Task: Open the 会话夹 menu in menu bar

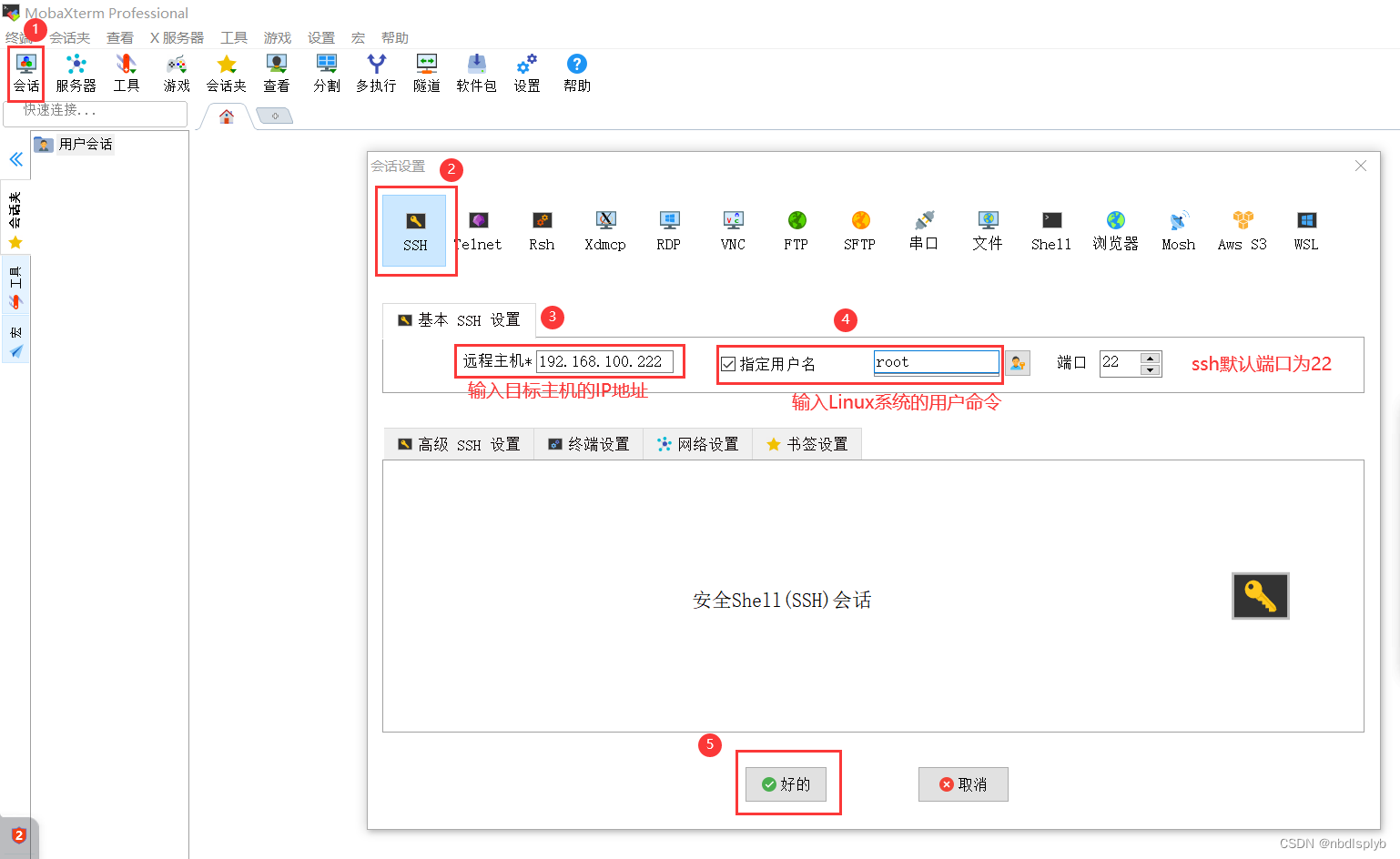Action: pyautogui.click(x=69, y=38)
